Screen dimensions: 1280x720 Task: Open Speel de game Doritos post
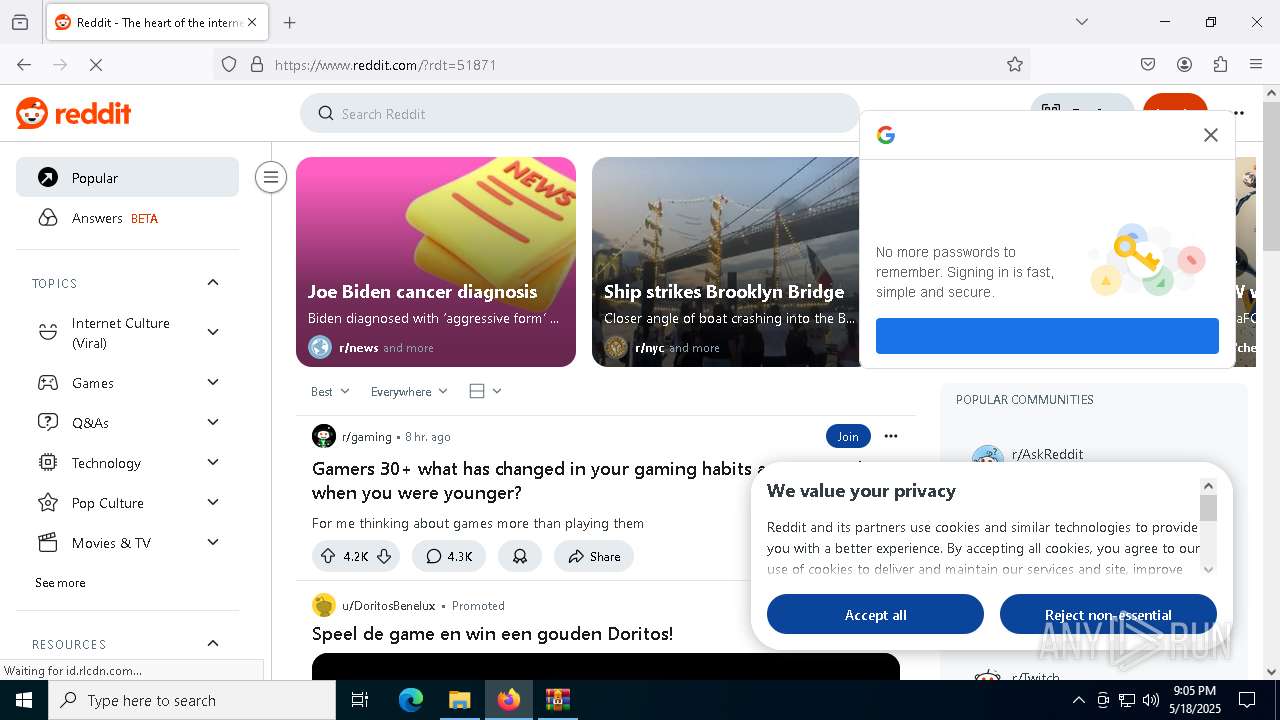pyautogui.click(x=492, y=633)
